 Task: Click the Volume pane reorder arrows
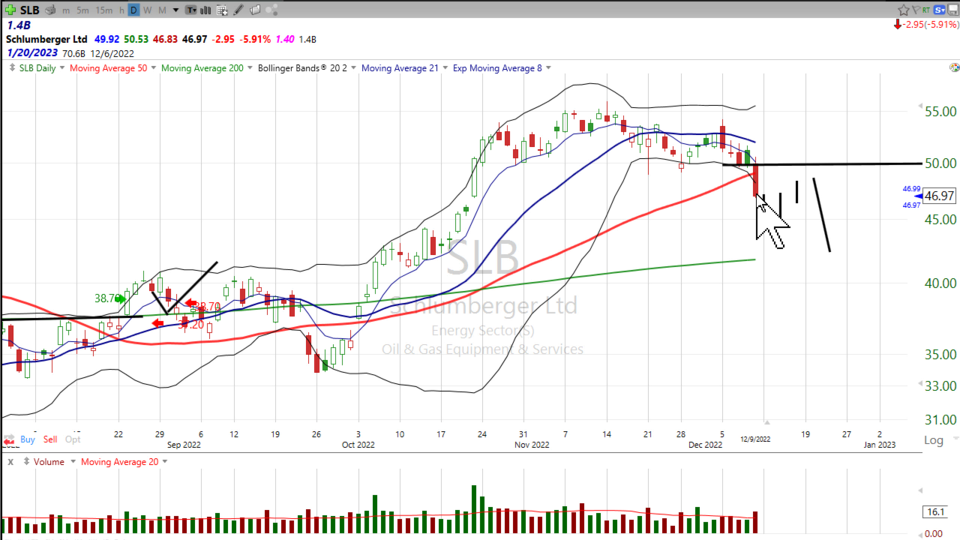tap(26, 462)
